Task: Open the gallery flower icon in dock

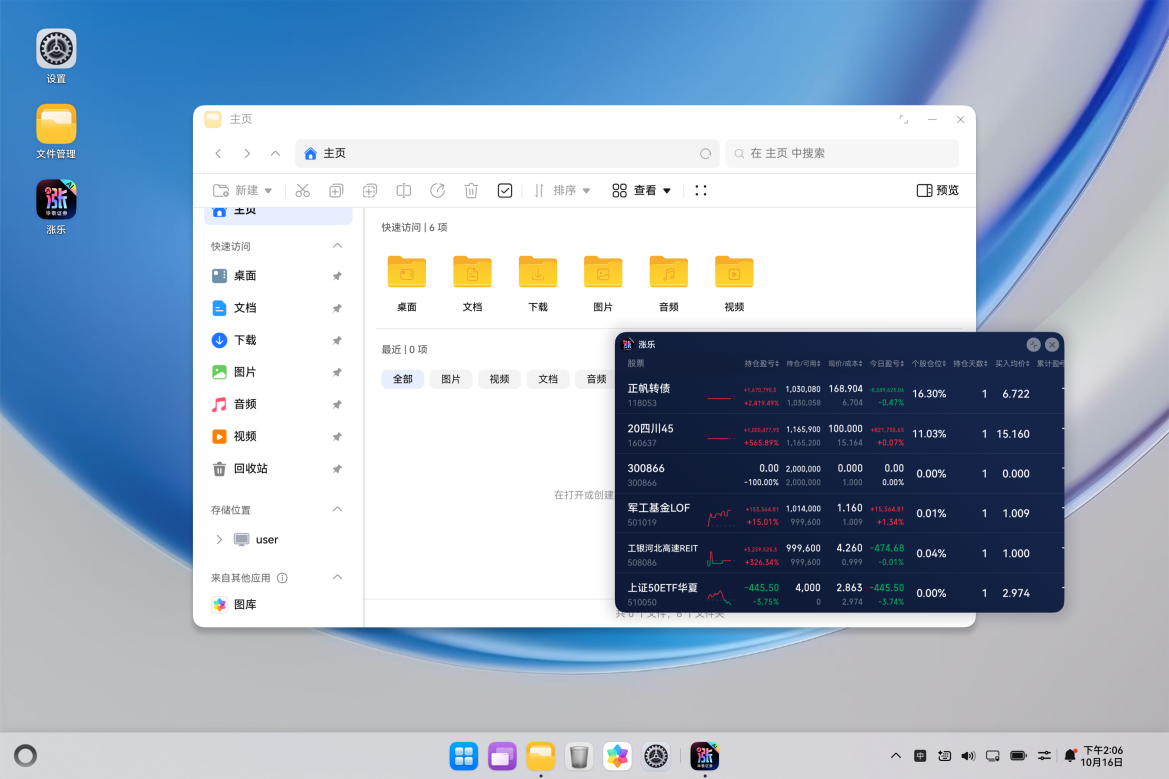Action: pyautogui.click(x=617, y=757)
